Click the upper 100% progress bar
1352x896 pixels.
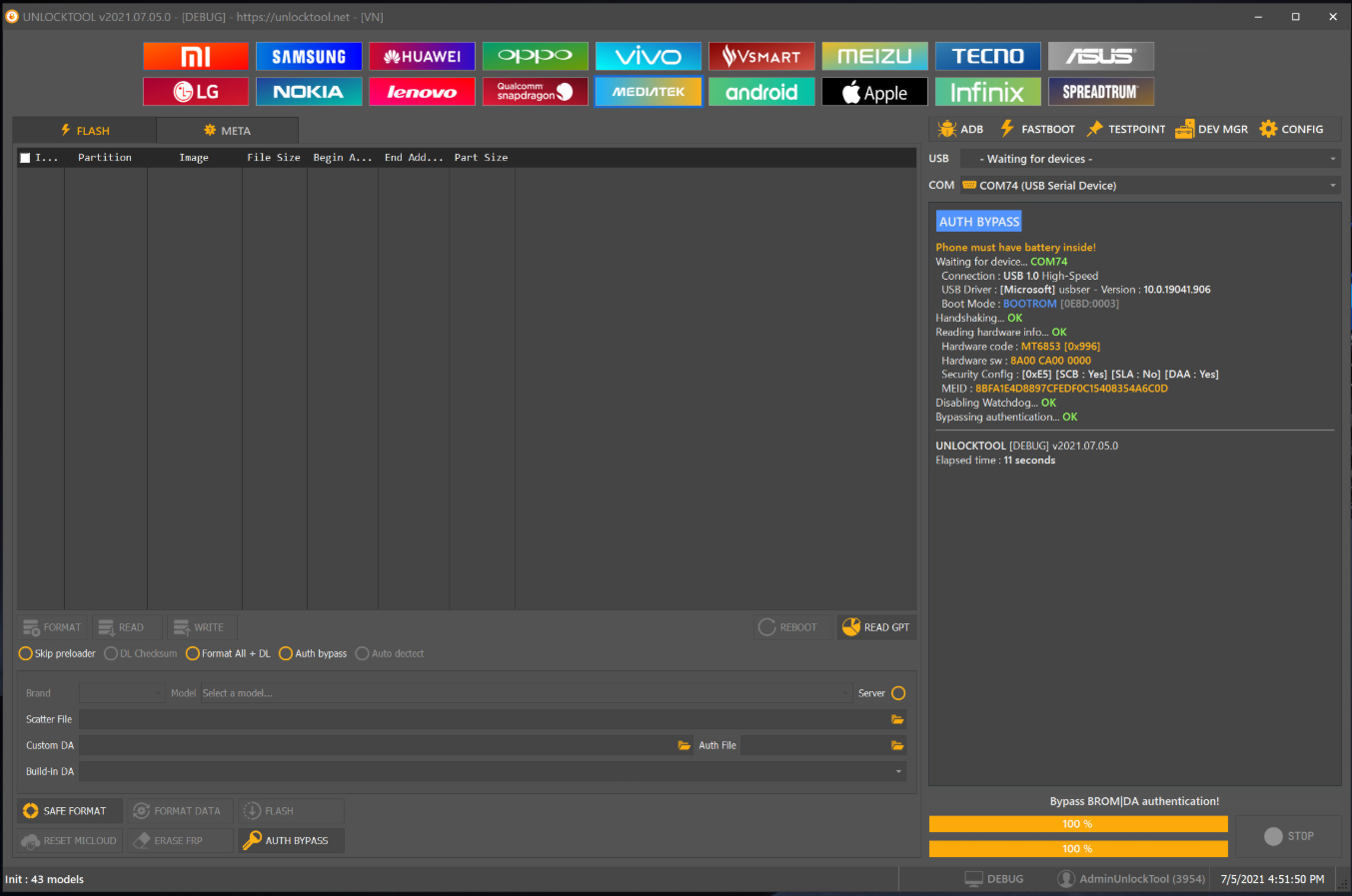[x=1078, y=824]
